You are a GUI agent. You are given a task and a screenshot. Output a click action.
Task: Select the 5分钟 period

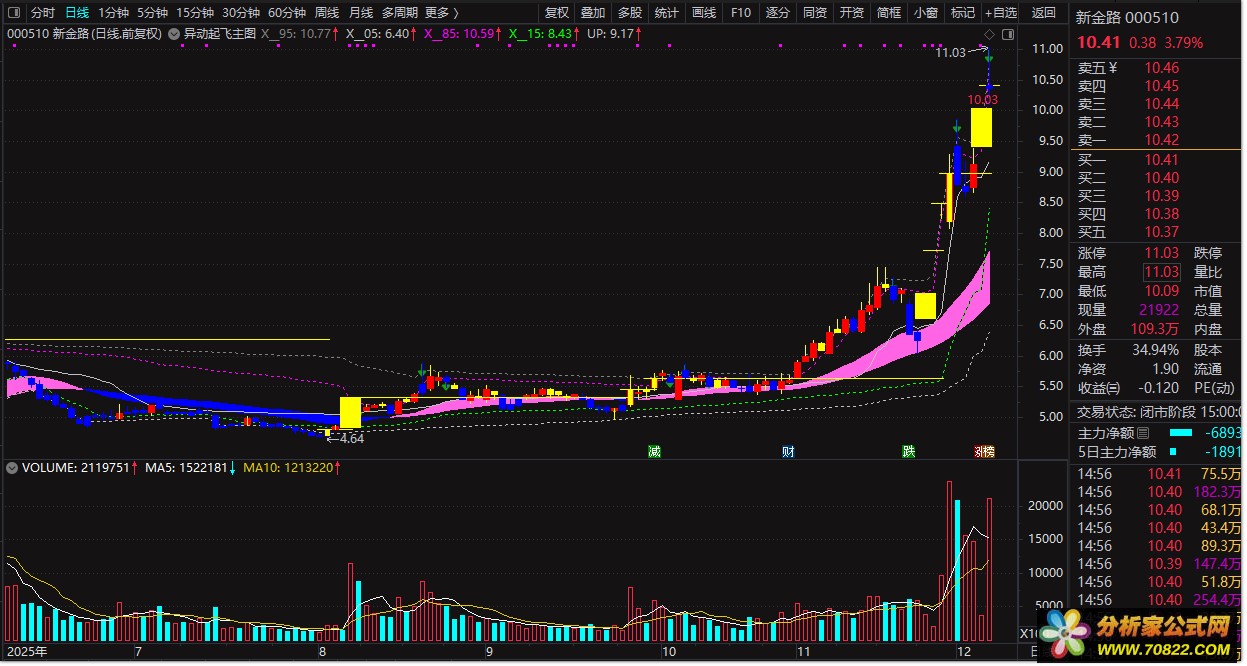152,13
